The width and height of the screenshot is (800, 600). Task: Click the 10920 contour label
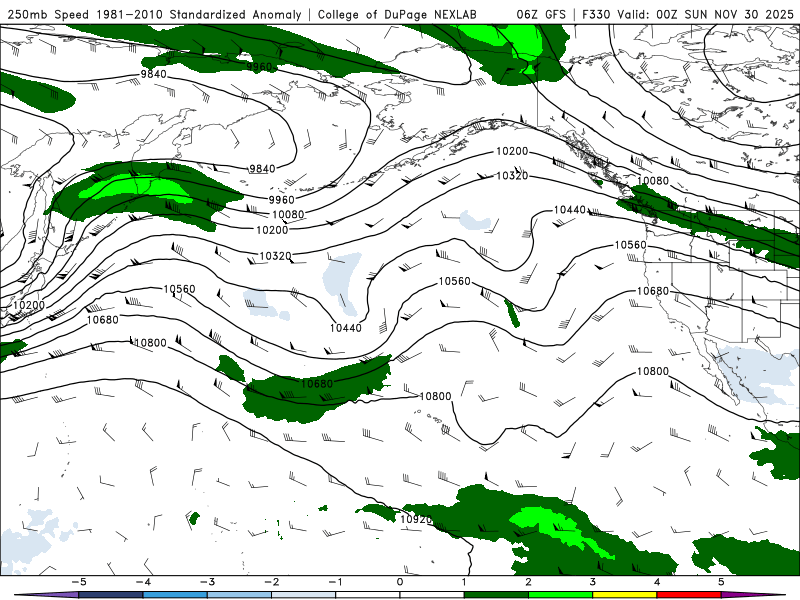(416, 519)
